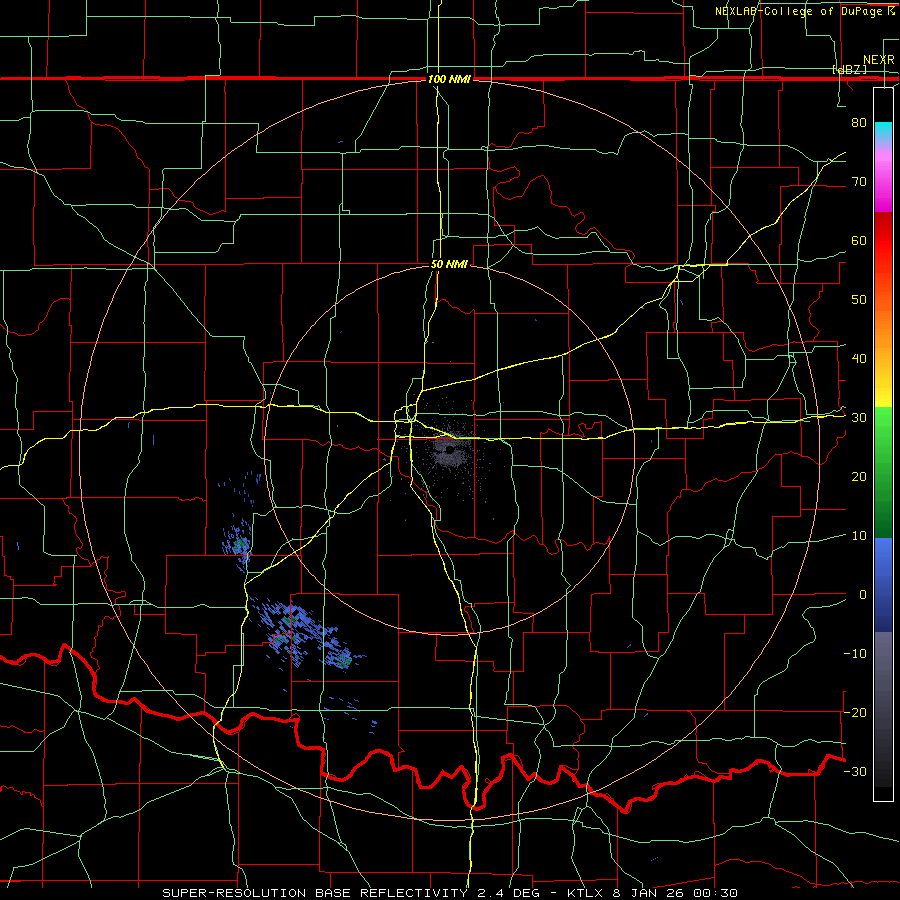Click the "SUPER-RESOLUTION BASE REFLECTIVITY" caption text

[315, 893]
